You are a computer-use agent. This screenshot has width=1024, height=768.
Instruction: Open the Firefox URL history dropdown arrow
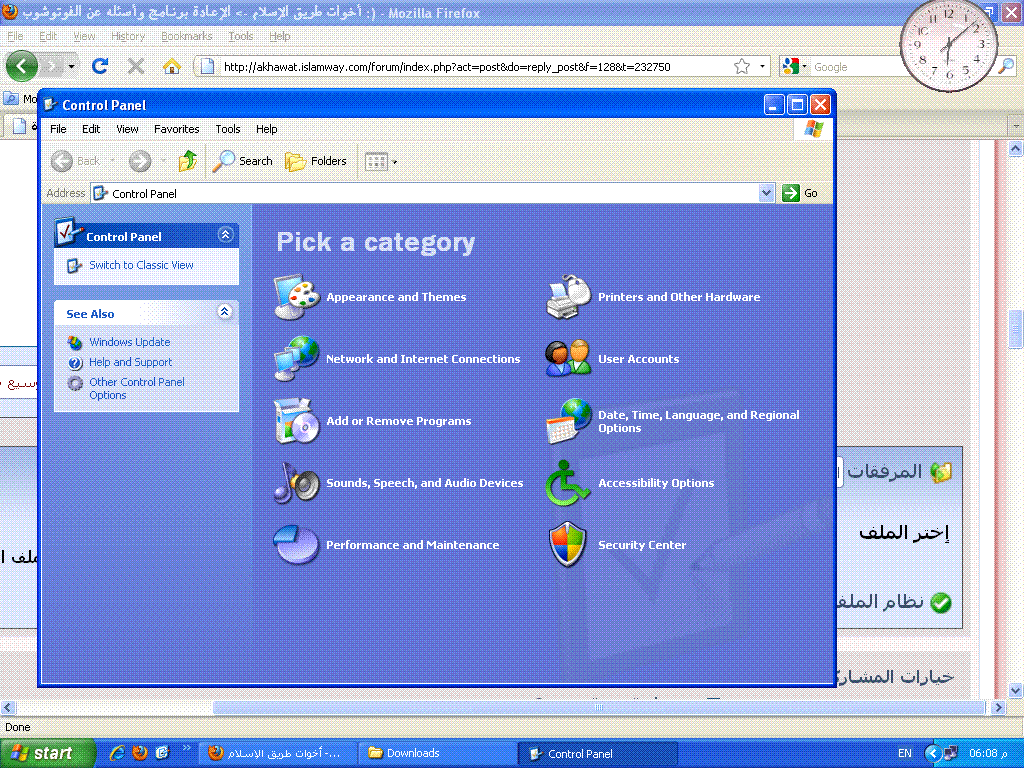click(761, 66)
